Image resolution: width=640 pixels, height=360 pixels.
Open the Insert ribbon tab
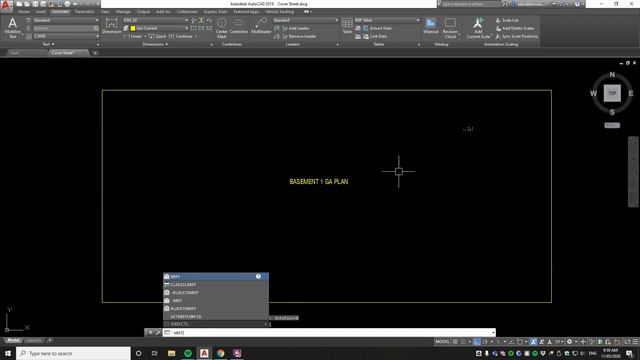(41, 12)
